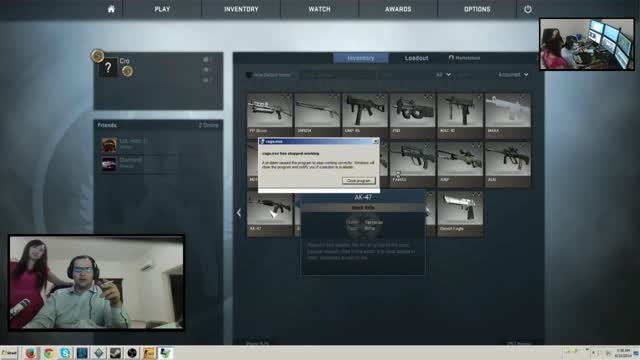
Task: Click Close program in crash dialog
Action: 358,180
